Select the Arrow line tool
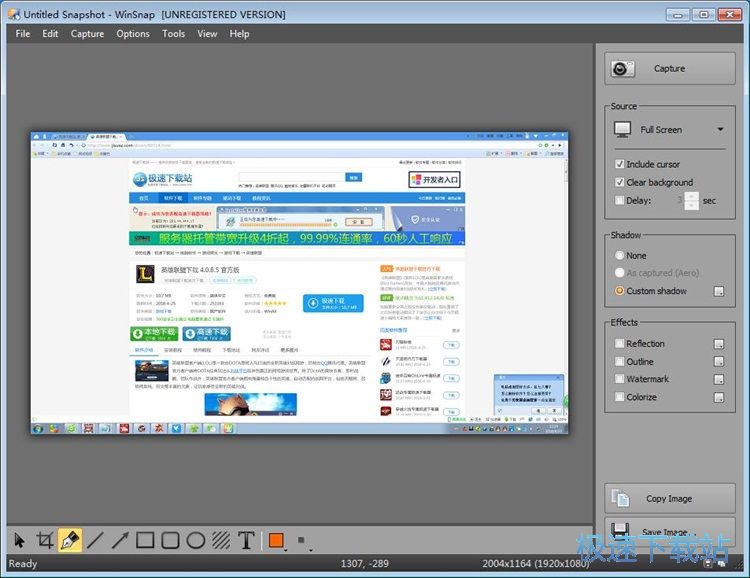 (120, 540)
